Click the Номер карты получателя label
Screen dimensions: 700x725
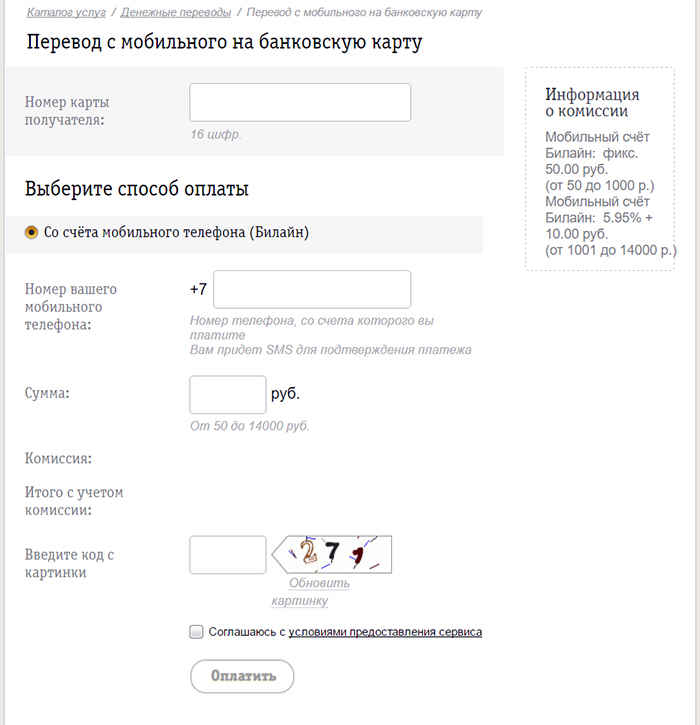click(x=67, y=111)
